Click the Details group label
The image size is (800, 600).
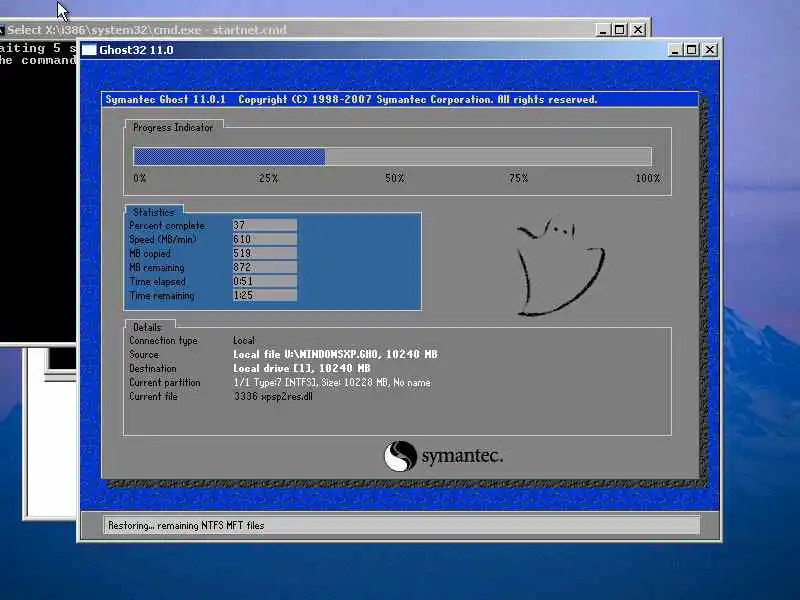(147, 327)
